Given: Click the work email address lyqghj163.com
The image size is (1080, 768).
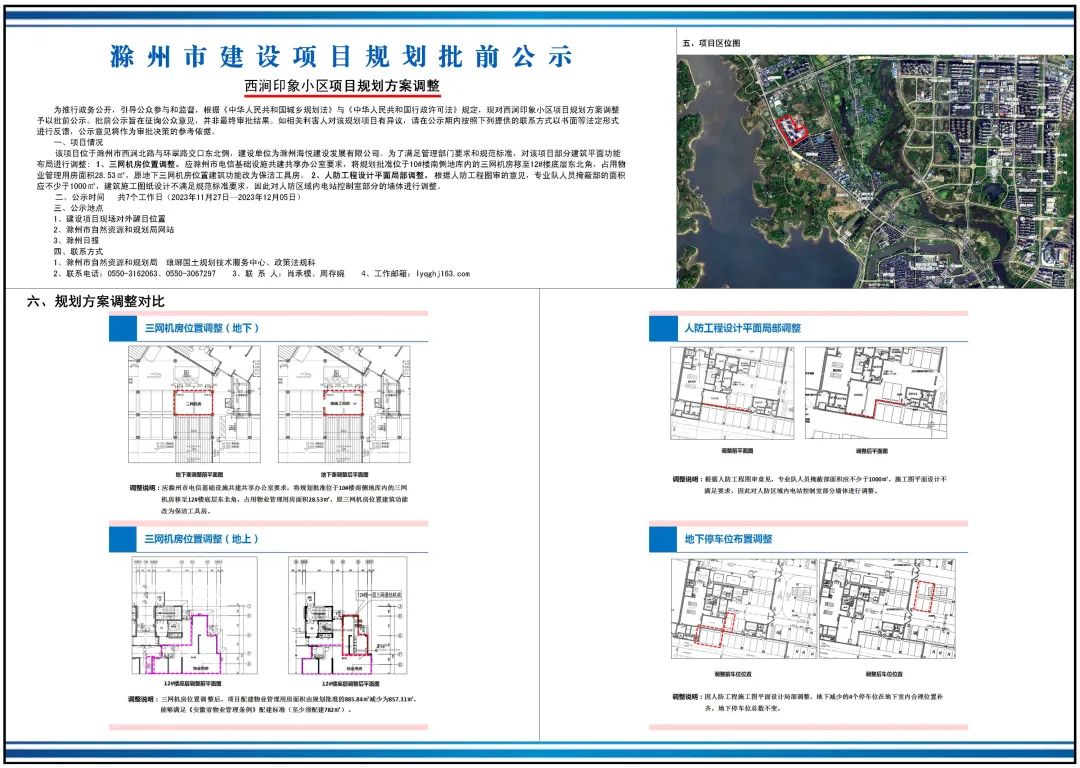Looking at the screenshot, I should [x=444, y=273].
